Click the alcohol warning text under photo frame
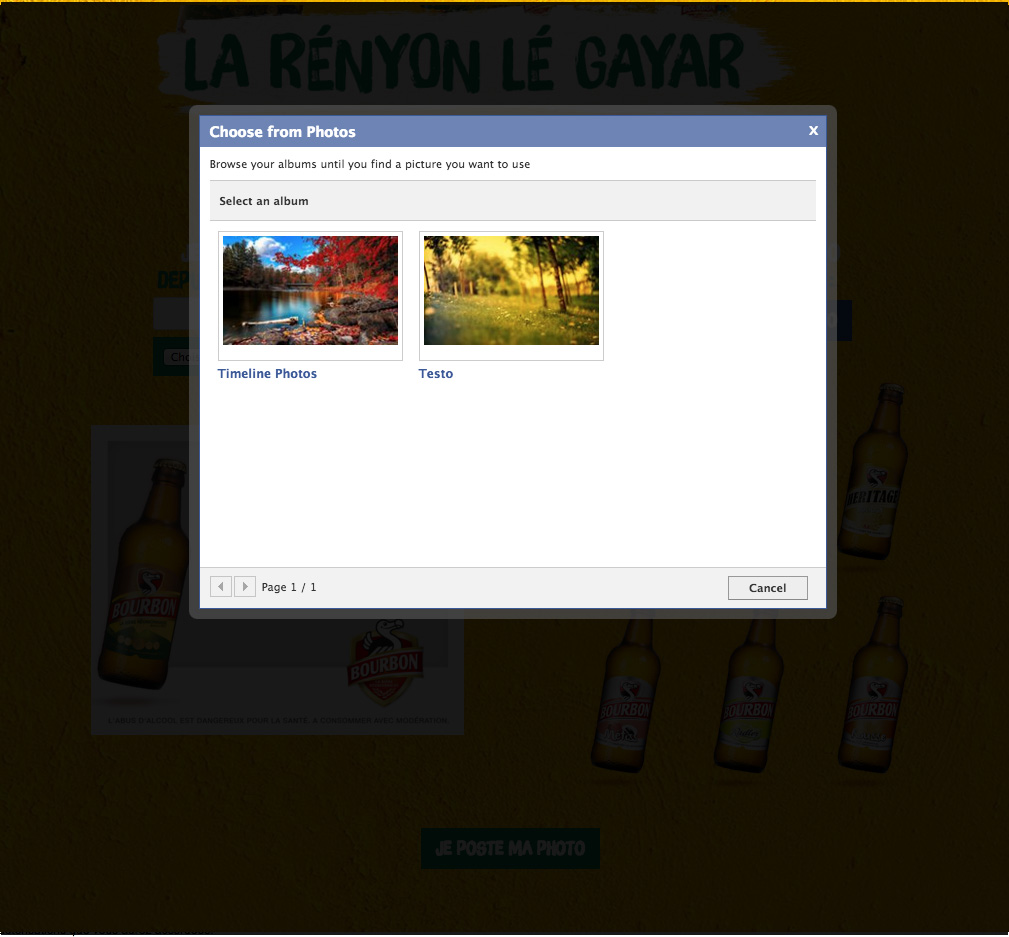The height and width of the screenshot is (937, 1009). pyautogui.click(x=277, y=720)
